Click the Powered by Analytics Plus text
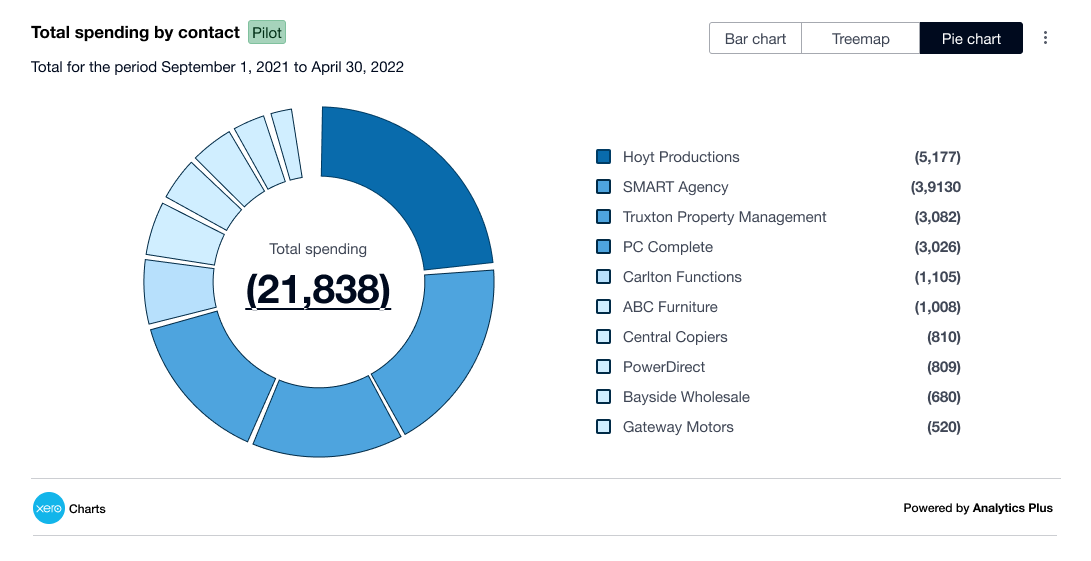This screenshot has height=561, width=1091. [x=978, y=508]
